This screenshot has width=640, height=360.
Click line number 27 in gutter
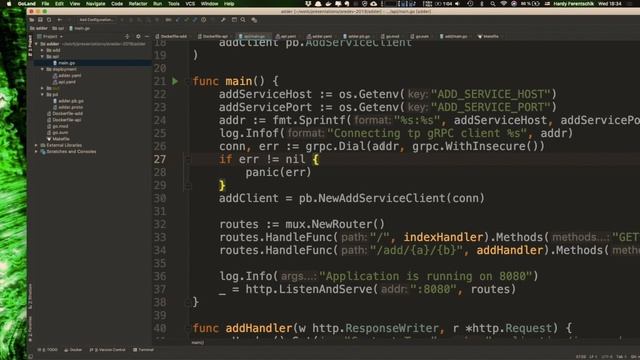tap(160, 159)
